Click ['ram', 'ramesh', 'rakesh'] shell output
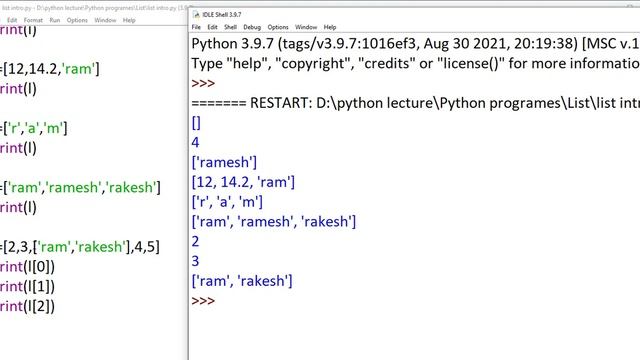The width and height of the screenshot is (640, 360). point(274,222)
